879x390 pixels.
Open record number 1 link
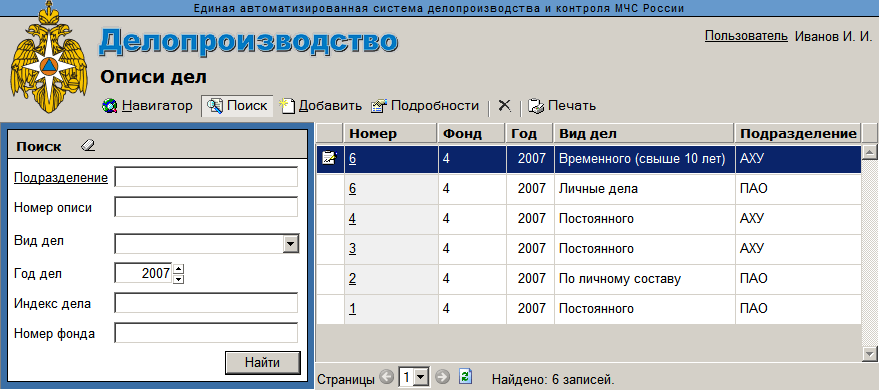point(353,309)
